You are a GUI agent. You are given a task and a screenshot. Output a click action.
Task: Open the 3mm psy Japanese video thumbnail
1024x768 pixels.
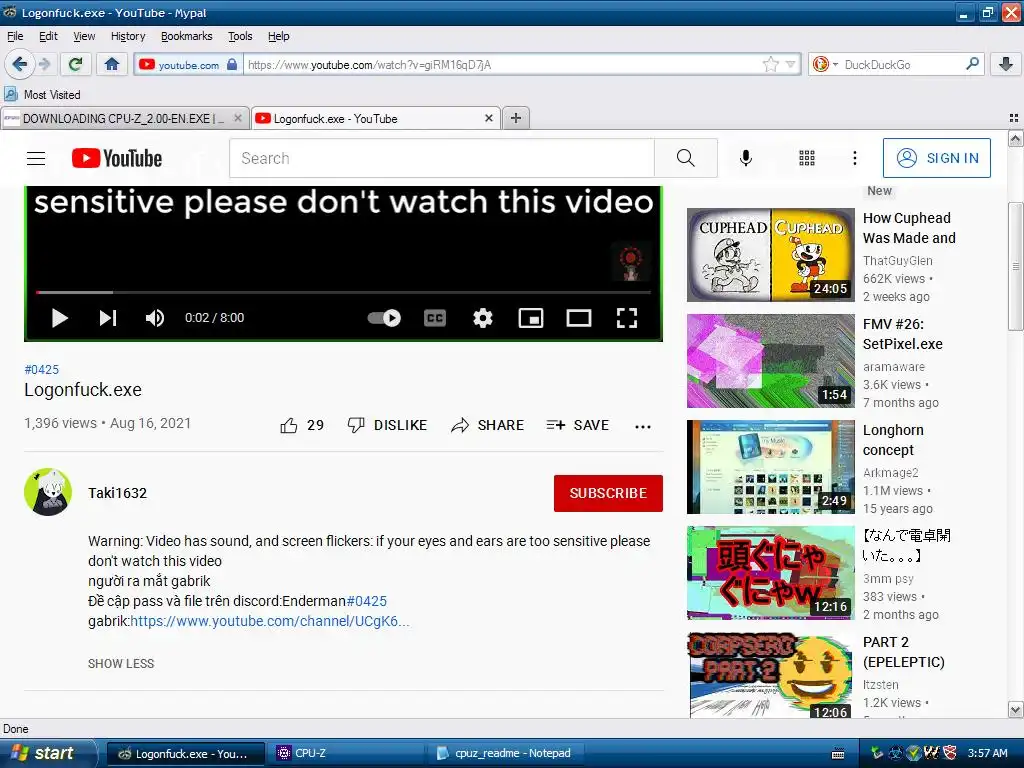(771, 573)
